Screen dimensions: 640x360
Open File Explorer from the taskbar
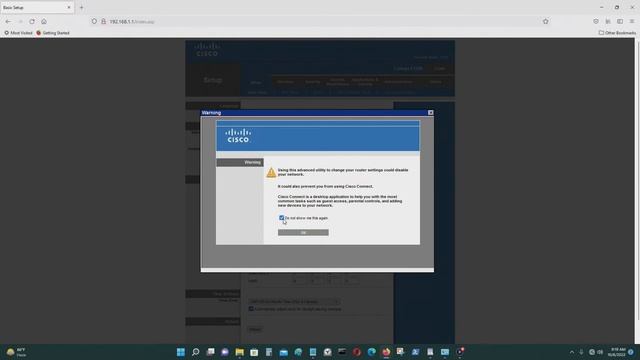240,352
